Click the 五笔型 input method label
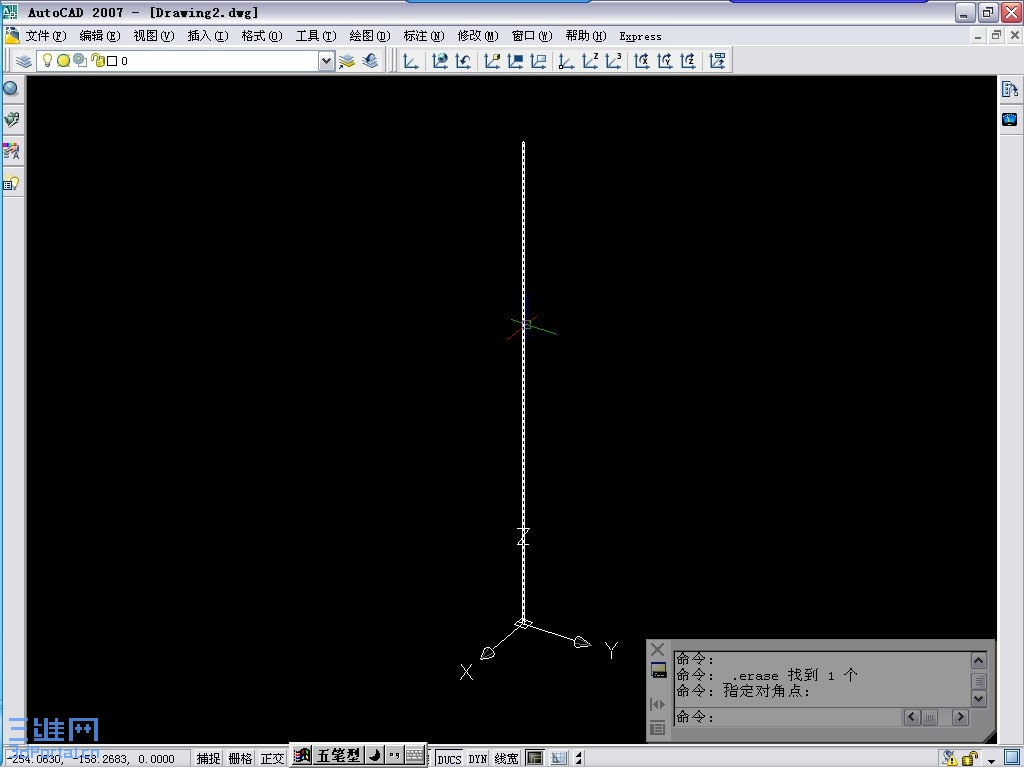 338,756
